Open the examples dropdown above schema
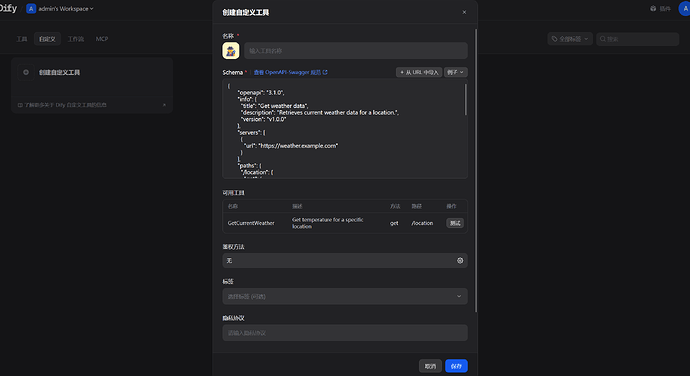 455,72
